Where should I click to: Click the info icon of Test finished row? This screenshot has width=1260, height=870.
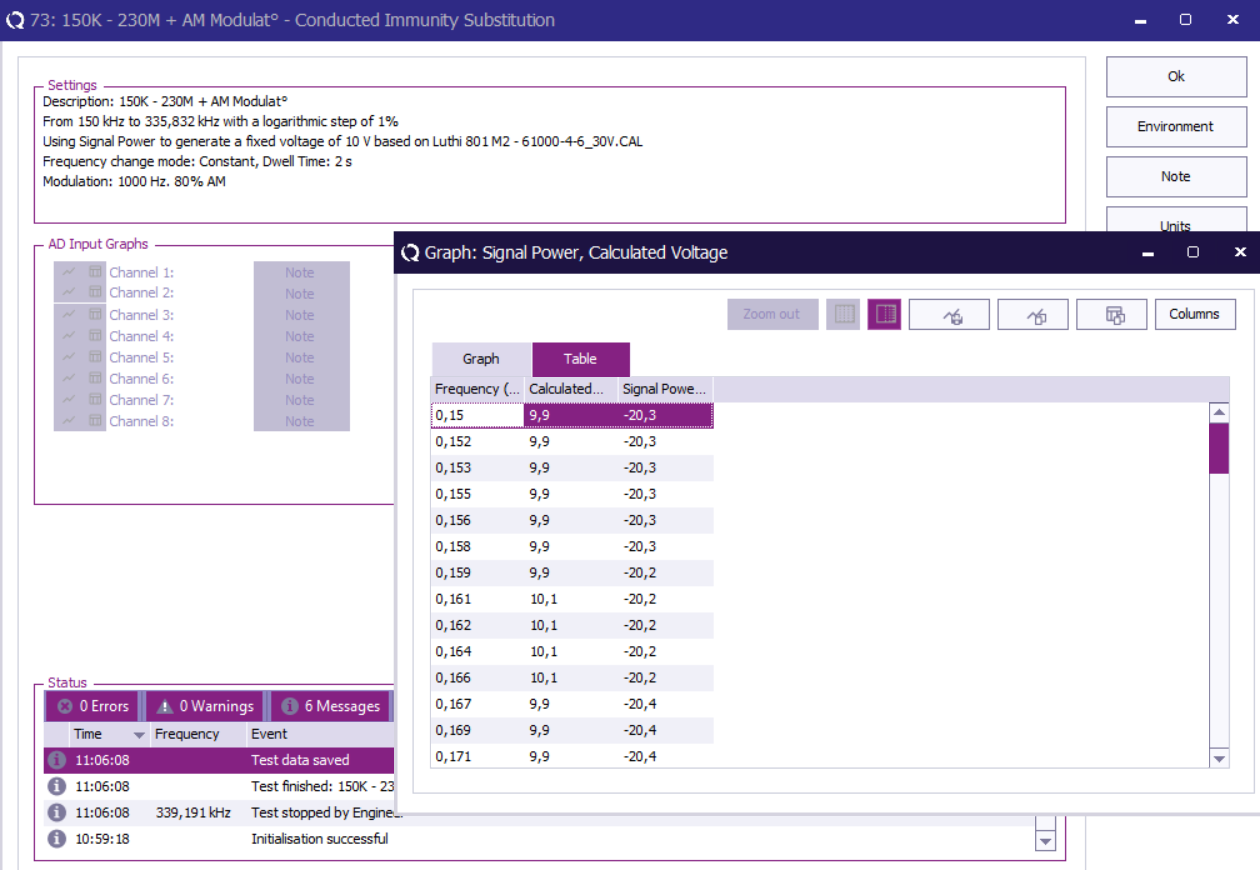[57, 786]
